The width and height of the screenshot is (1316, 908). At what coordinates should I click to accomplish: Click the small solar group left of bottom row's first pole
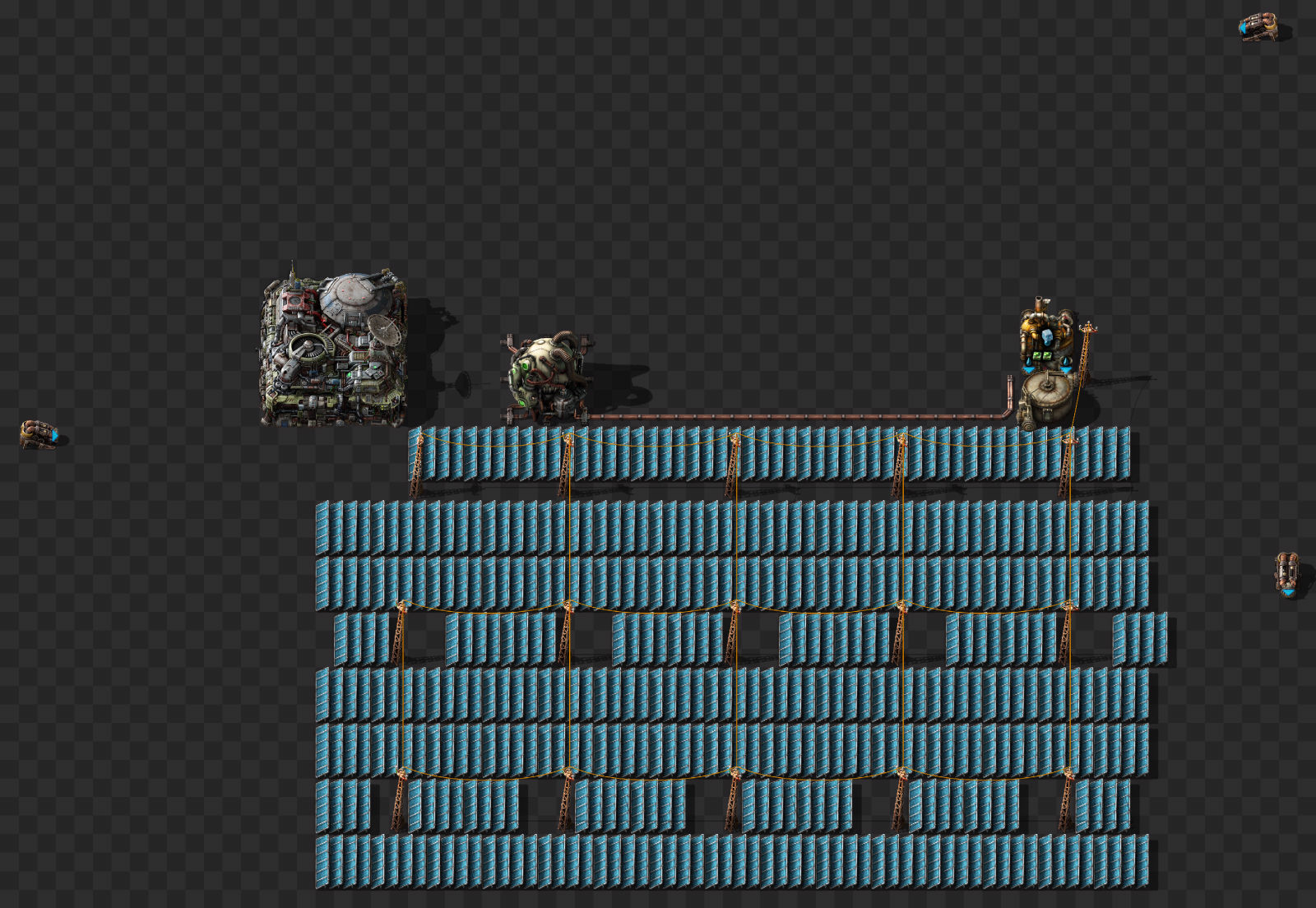pos(343,805)
